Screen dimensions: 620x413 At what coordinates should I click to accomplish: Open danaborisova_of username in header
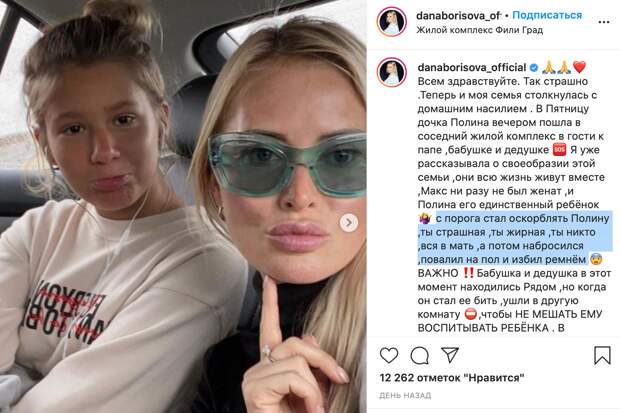pyautogui.click(x=459, y=15)
